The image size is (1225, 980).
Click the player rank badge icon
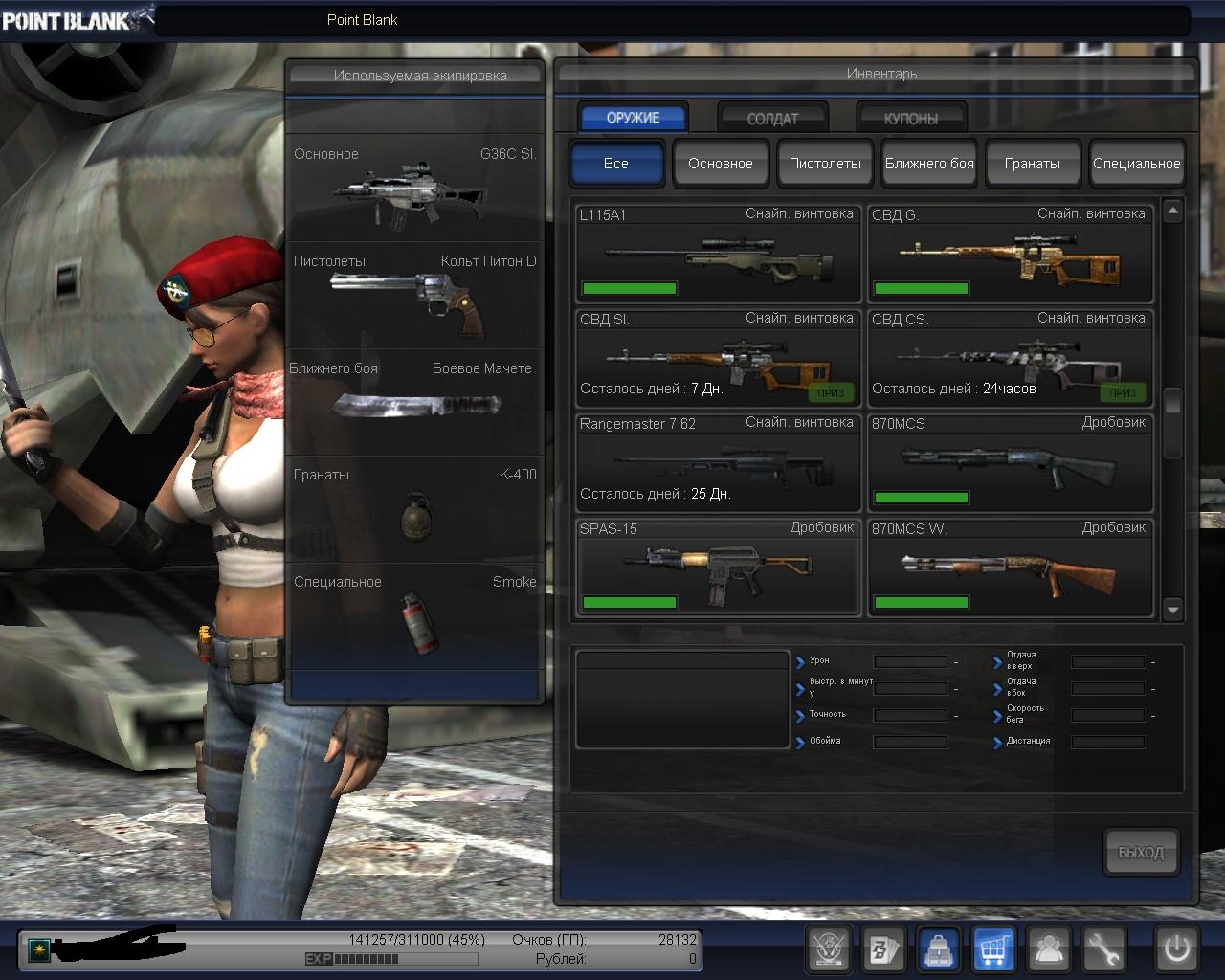click(x=39, y=948)
